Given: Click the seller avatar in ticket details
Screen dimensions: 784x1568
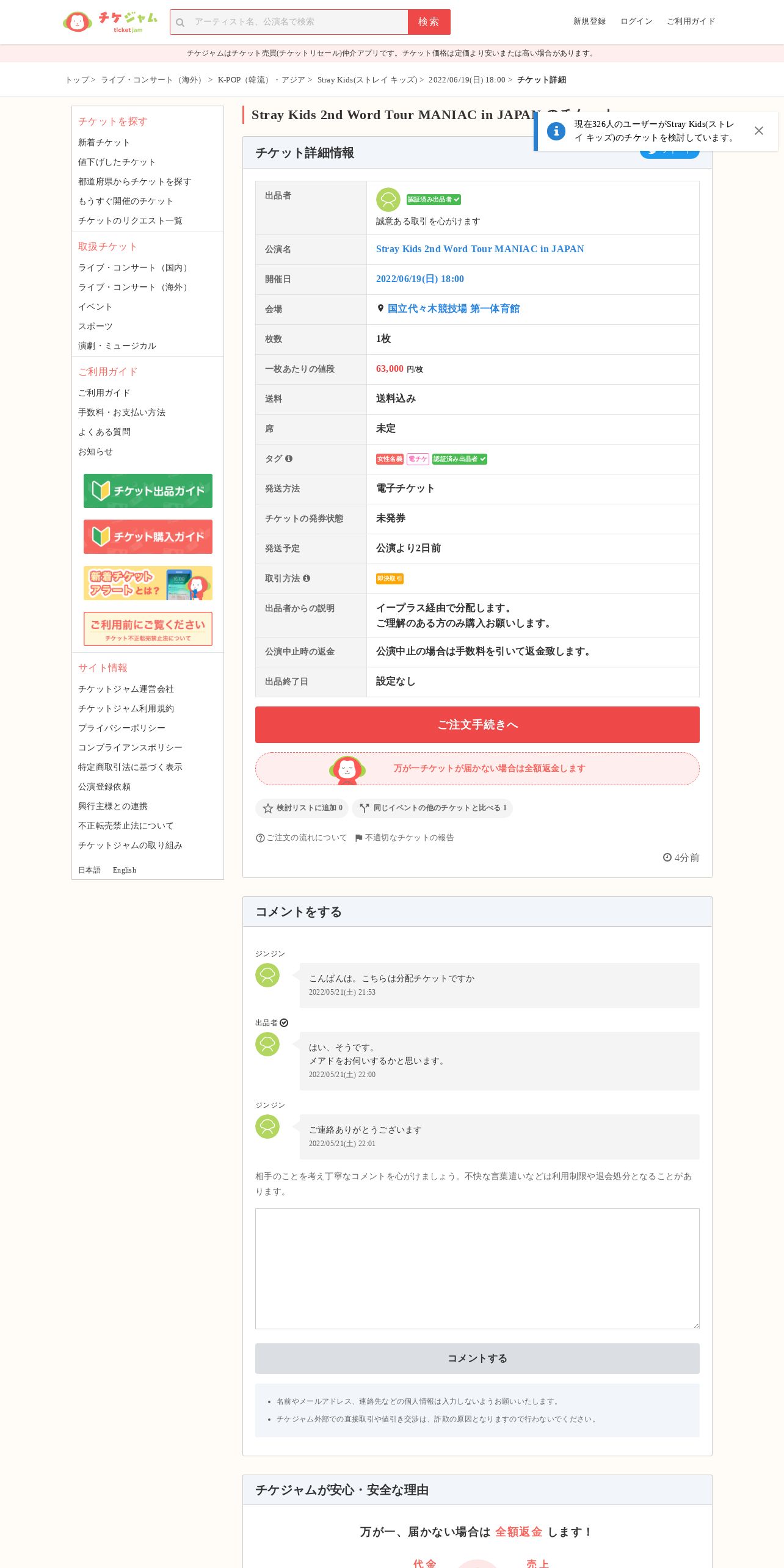Looking at the screenshot, I should (388, 200).
